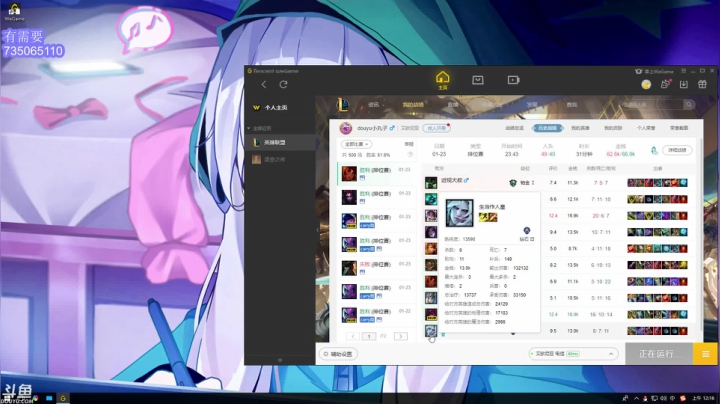Click the 掌上WeGame link in title bar

pyautogui.click(x=655, y=71)
